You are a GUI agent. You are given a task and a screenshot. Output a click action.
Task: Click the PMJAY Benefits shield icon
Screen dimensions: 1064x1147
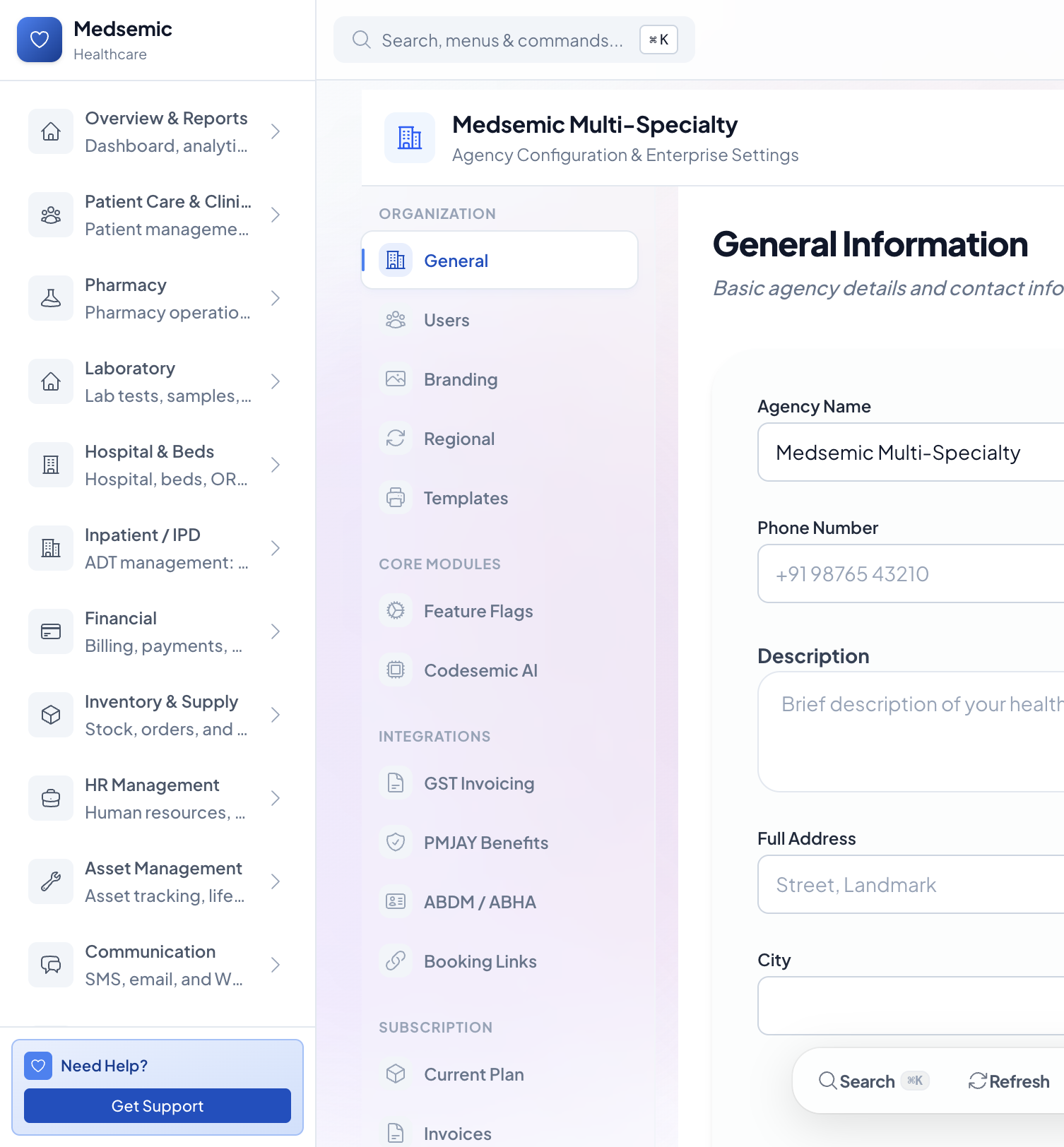396,843
